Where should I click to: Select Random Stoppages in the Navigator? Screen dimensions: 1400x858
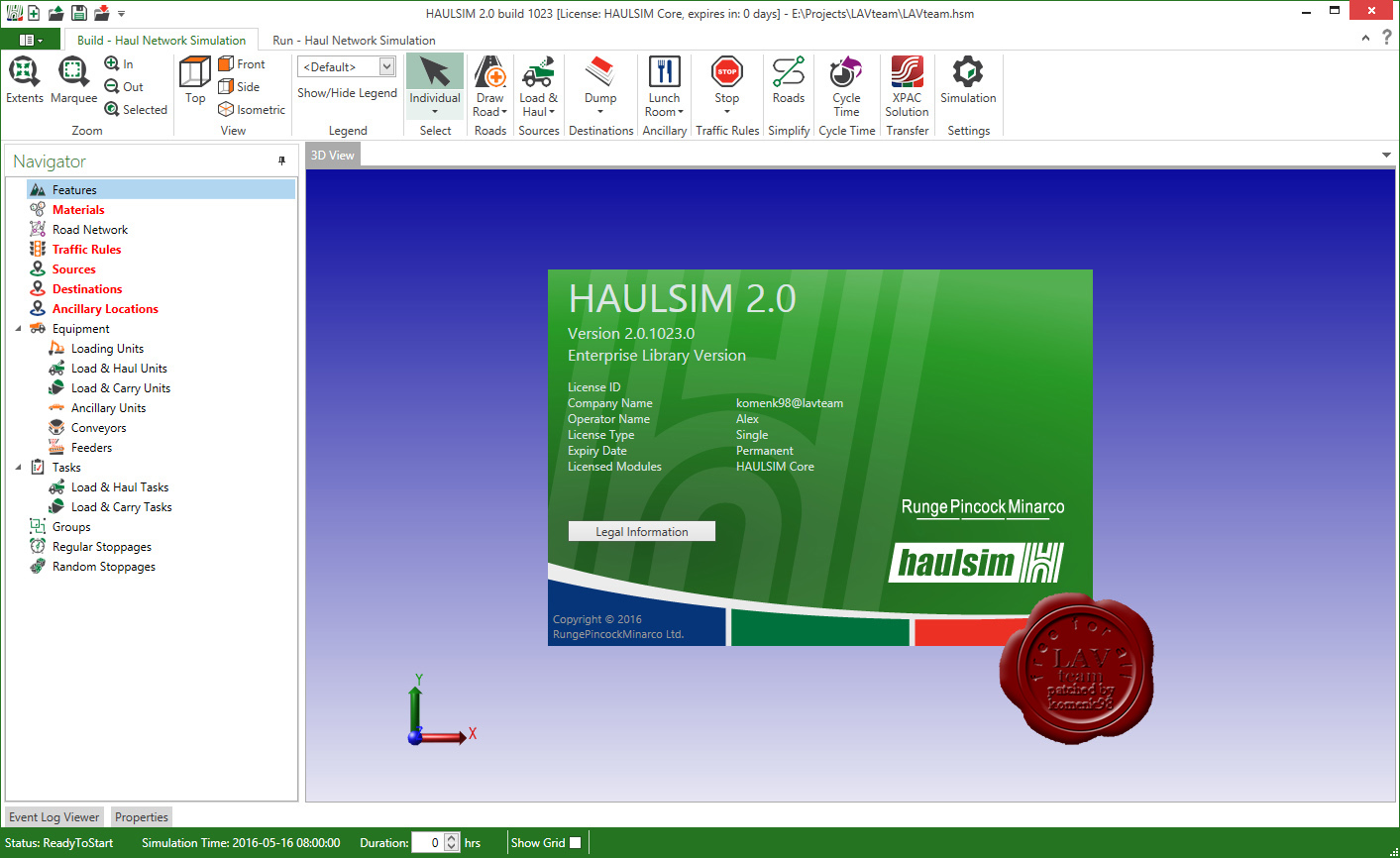103,566
